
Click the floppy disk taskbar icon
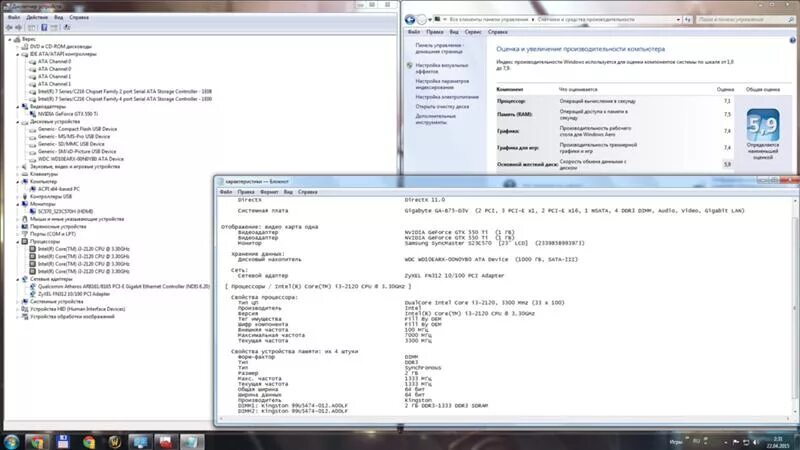tap(63, 442)
